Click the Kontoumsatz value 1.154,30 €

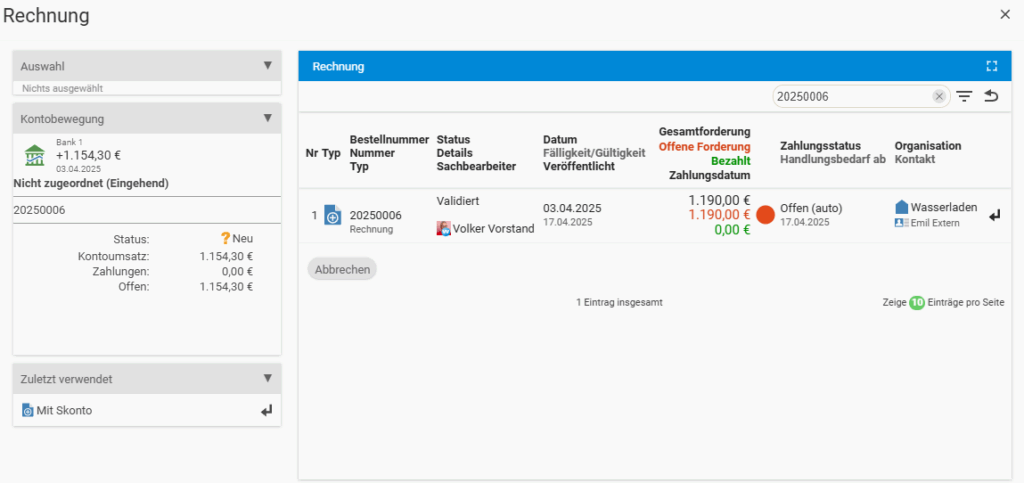(226, 257)
